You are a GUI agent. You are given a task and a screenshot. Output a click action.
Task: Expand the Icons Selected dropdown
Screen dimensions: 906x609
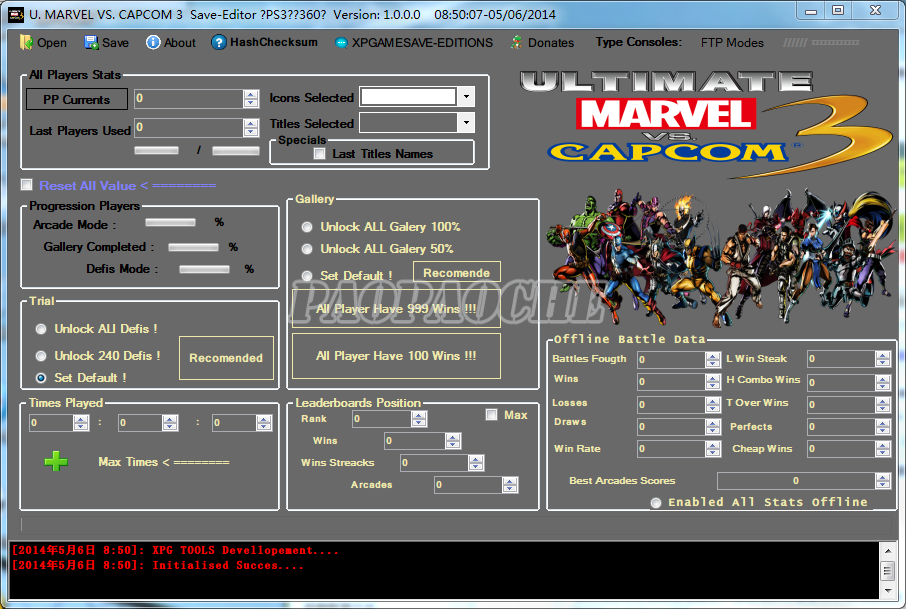tap(466, 96)
